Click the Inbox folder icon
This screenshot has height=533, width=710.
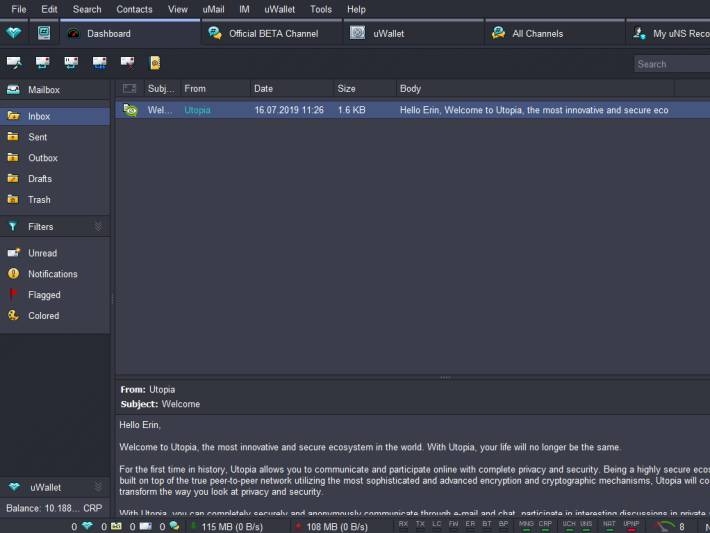(13, 116)
